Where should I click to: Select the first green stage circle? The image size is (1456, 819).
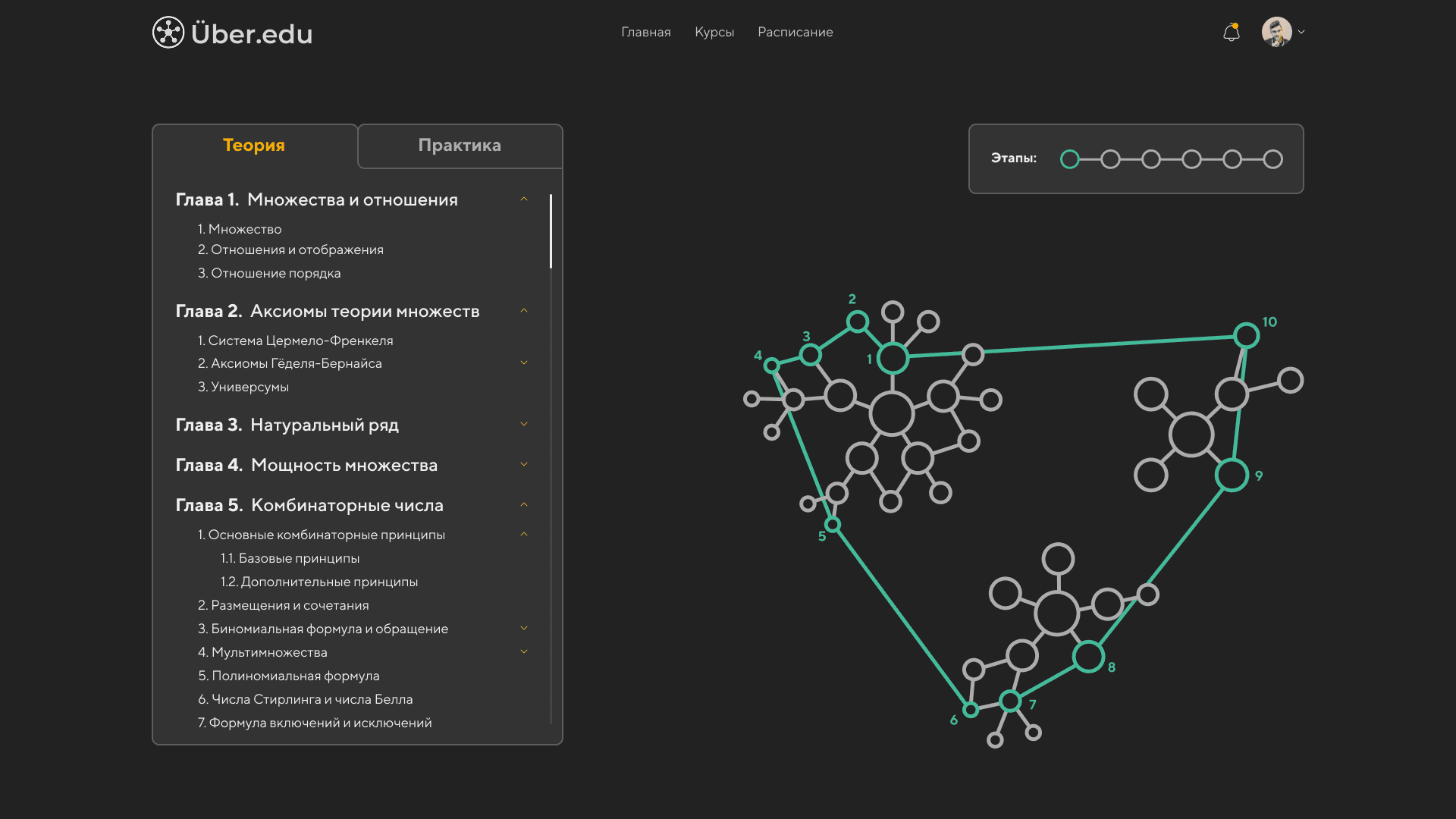pos(1070,159)
